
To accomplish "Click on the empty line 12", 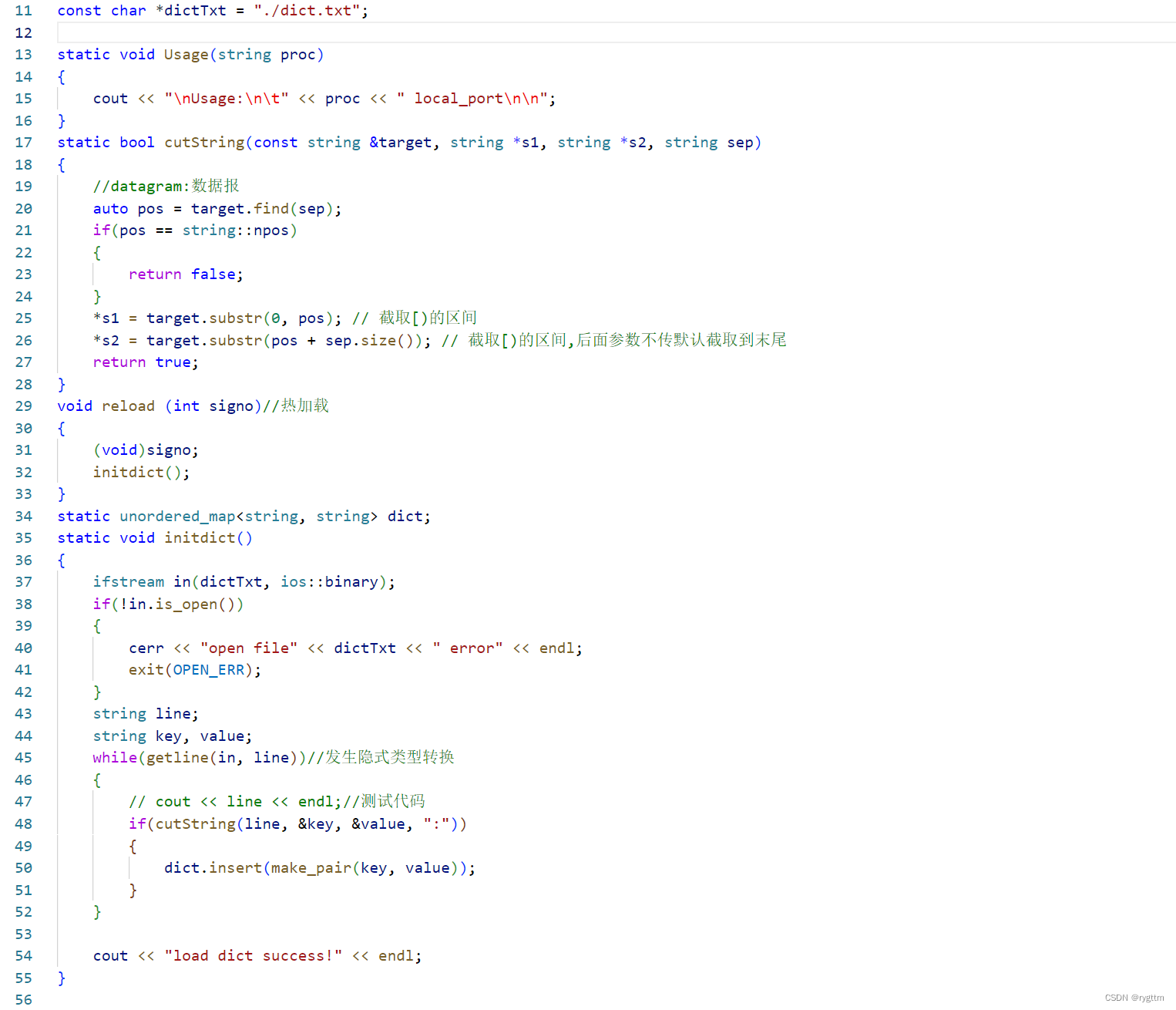I will [x=617, y=32].
